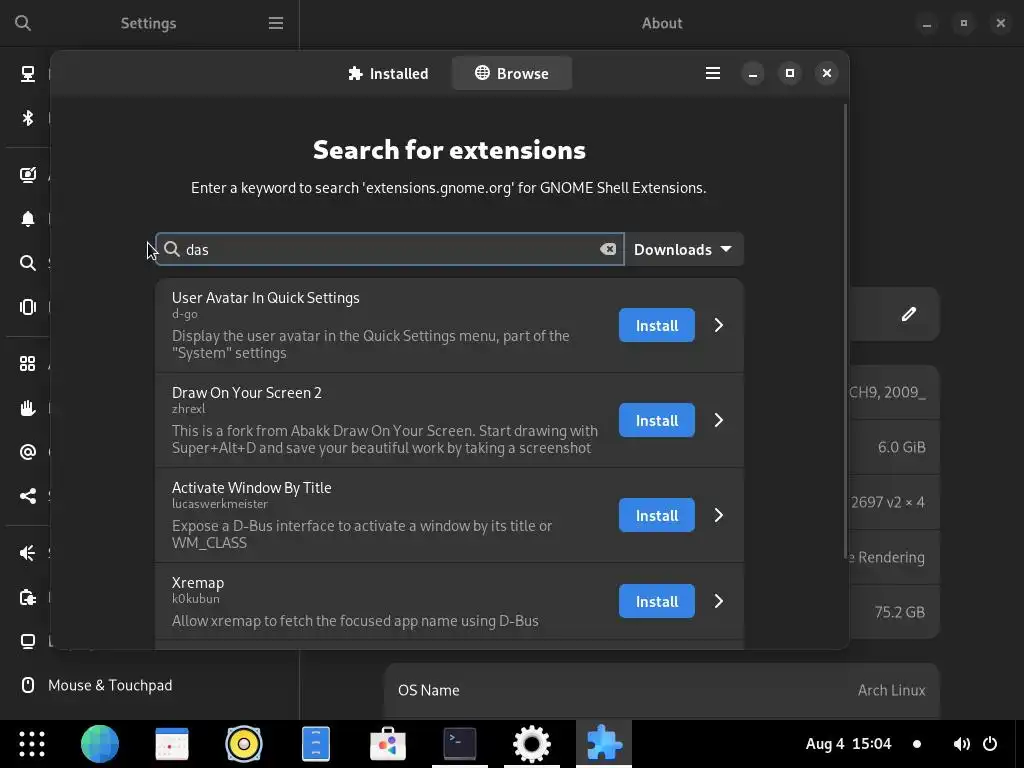Image resolution: width=1024 pixels, height=768 pixels.
Task: Expand details for Draw On Your Screen 2
Action: (x=718, y=420)
